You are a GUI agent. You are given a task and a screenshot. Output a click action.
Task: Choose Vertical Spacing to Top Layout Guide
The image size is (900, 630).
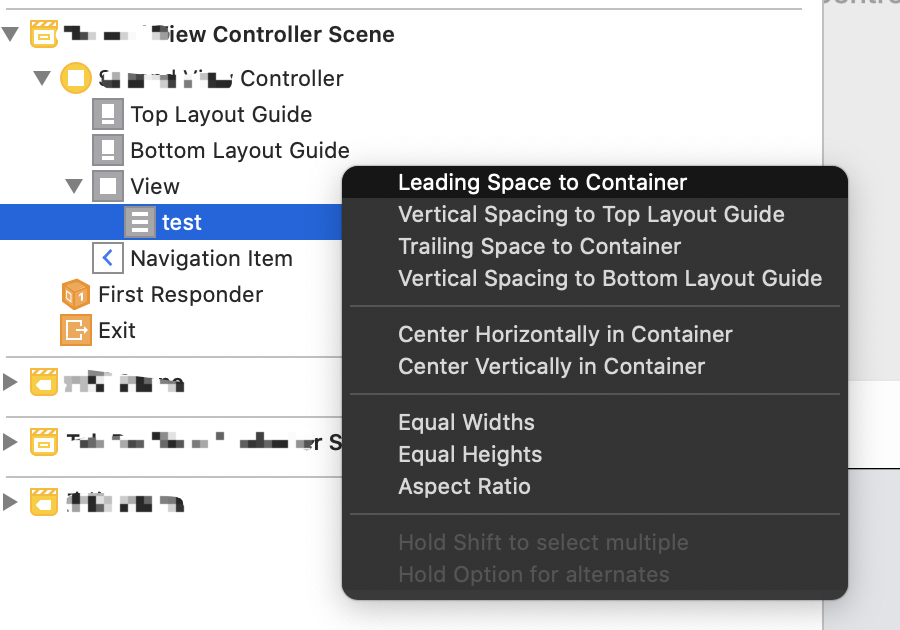(x=591, y=215)
